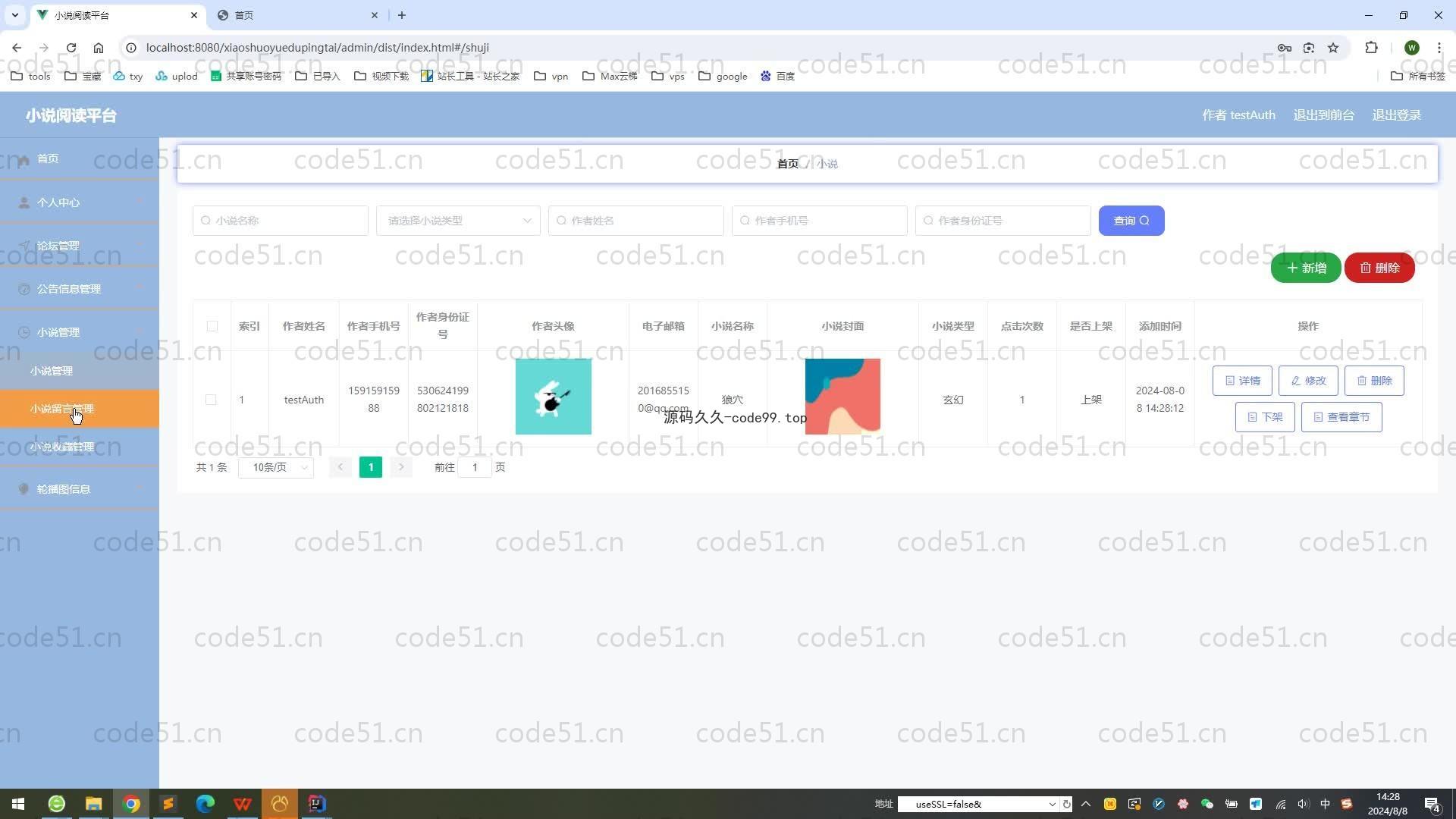Open the 请选择小说类型 dropdown

[458, 221]
